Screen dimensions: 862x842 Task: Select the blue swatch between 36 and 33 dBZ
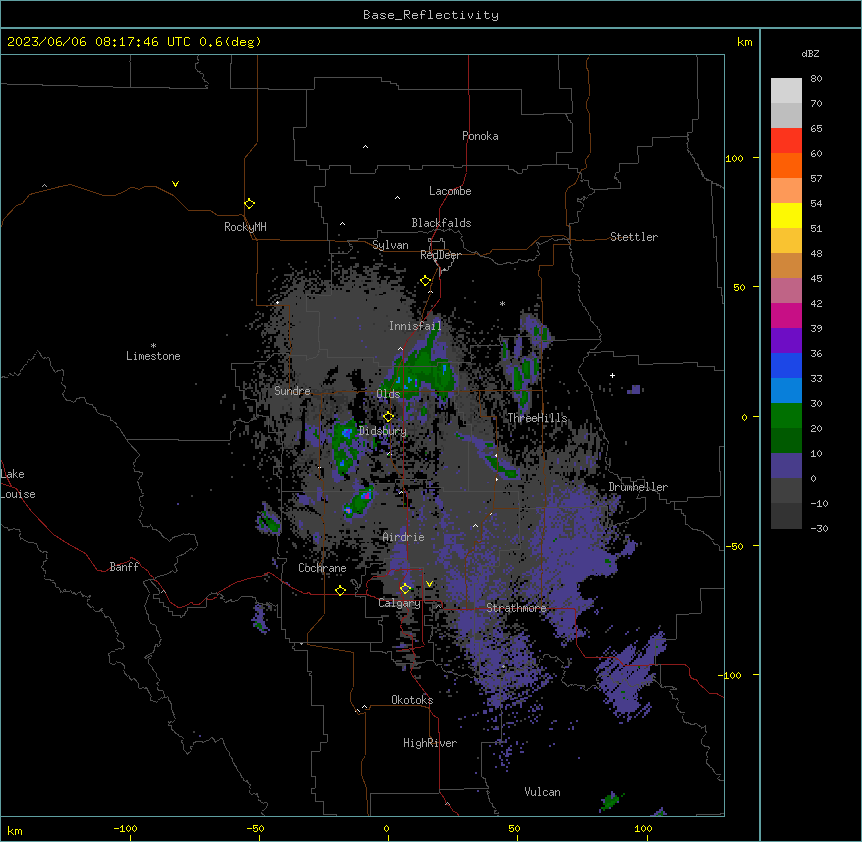point(786,365)
